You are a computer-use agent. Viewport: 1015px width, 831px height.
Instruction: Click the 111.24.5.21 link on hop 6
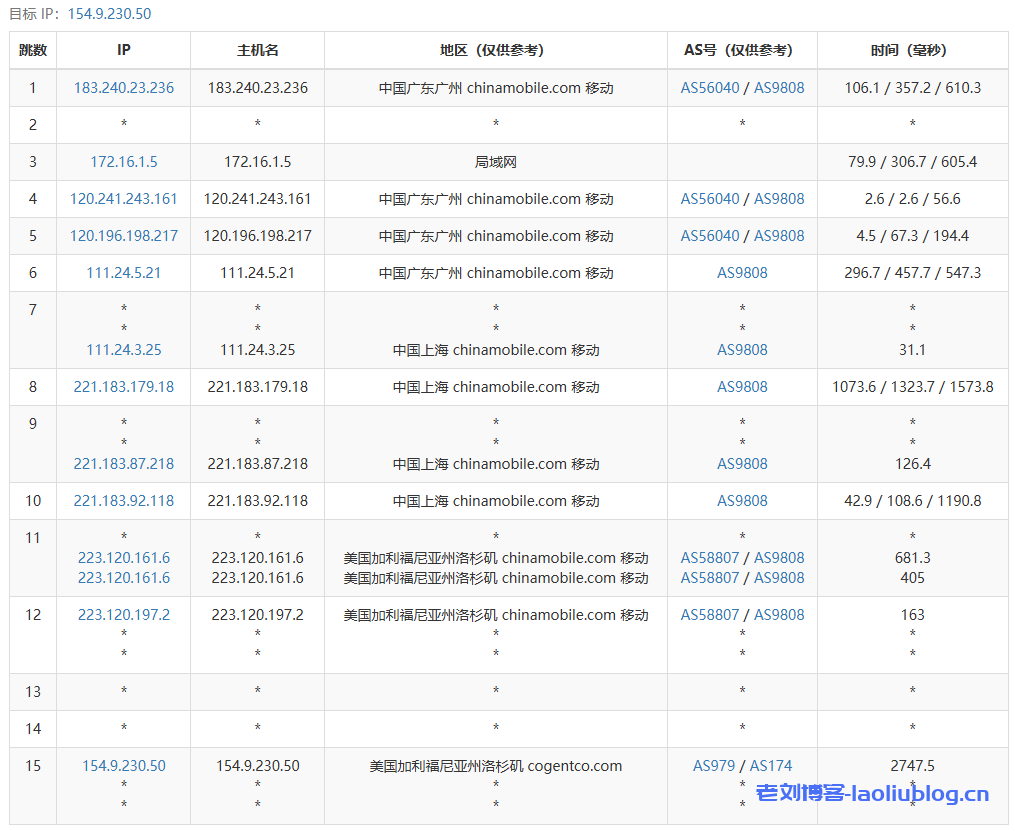pyautogui.click(x=123, y=272)
